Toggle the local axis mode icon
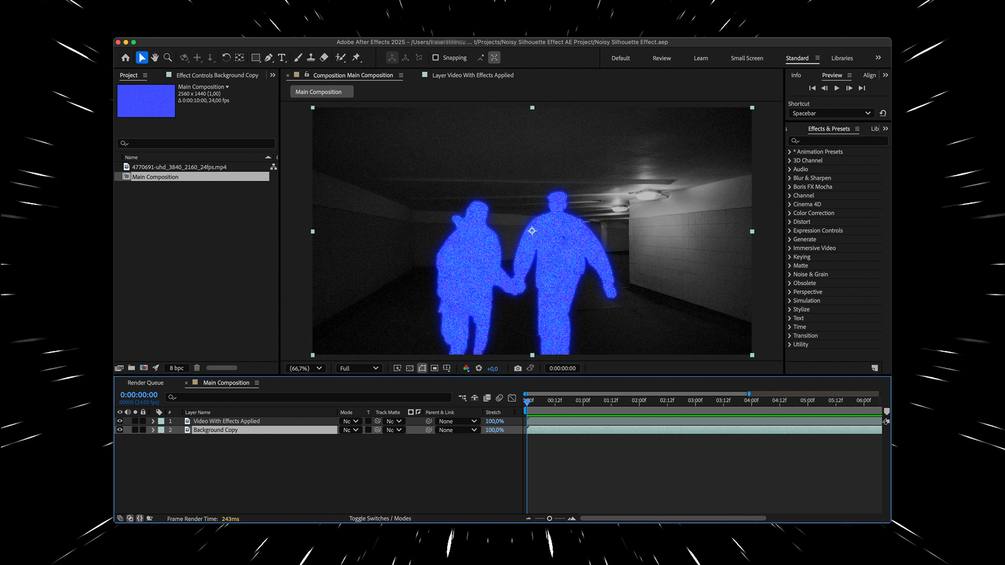1005x565 pixels. [392, 58]
